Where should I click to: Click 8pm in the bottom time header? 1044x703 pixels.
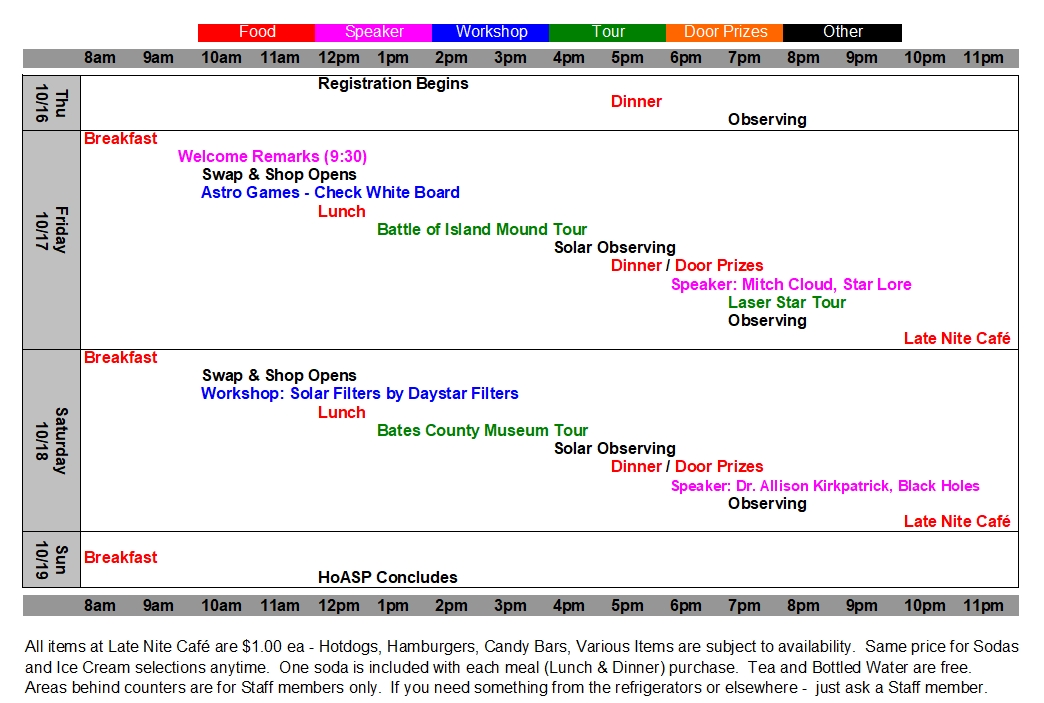(x=803, y=606)
